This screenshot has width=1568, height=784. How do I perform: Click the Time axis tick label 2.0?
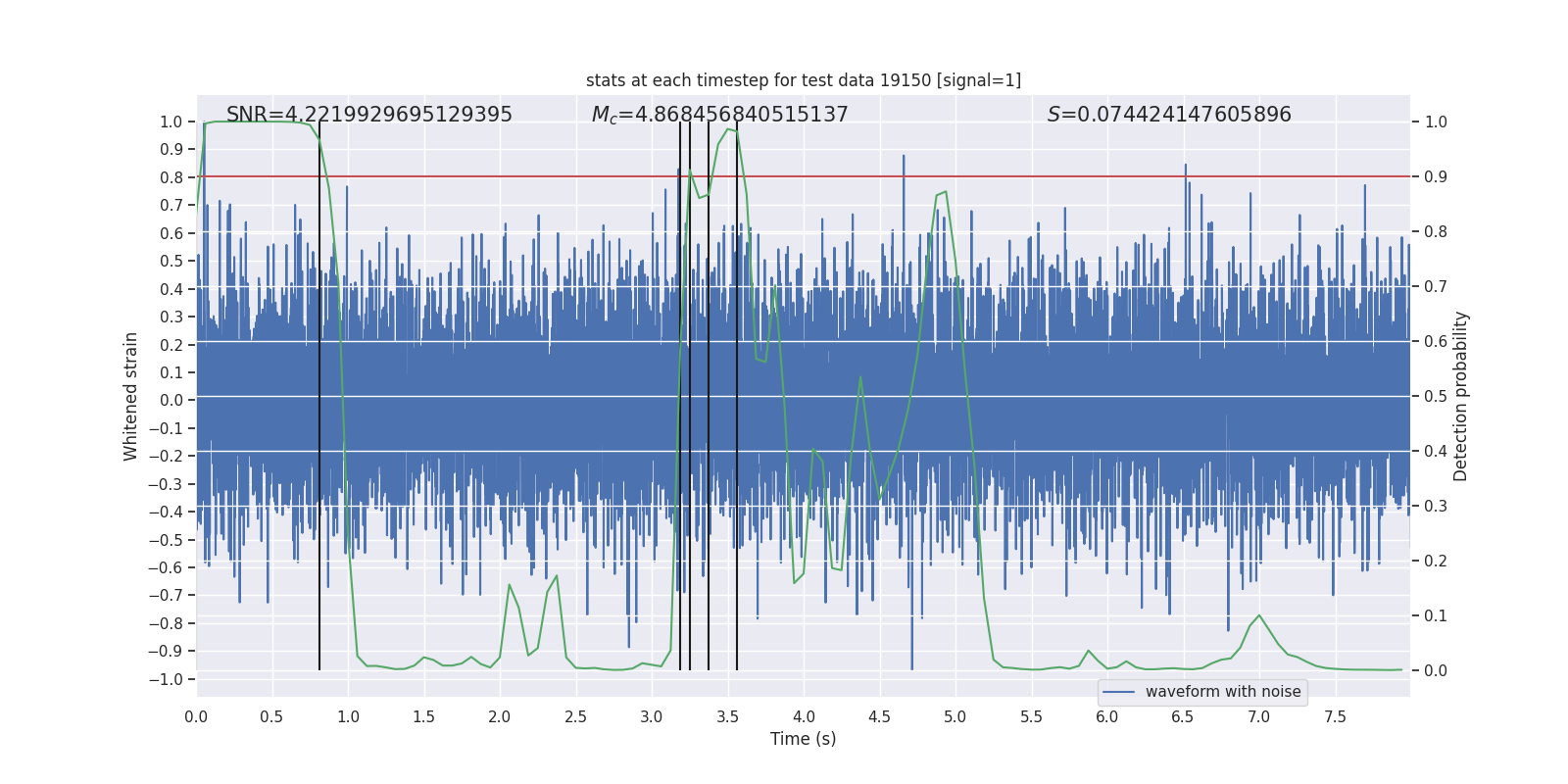500,717
